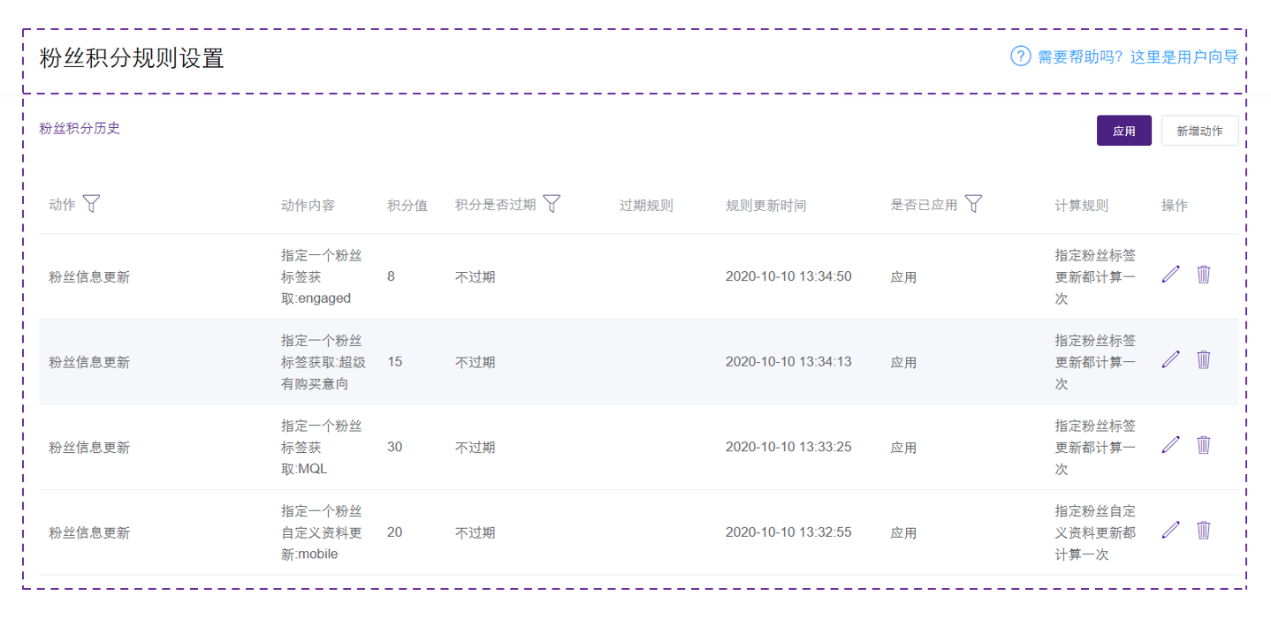1271x626 pixels.
Task: Delete the mobile custom data rule
Action: (1203, 529)
